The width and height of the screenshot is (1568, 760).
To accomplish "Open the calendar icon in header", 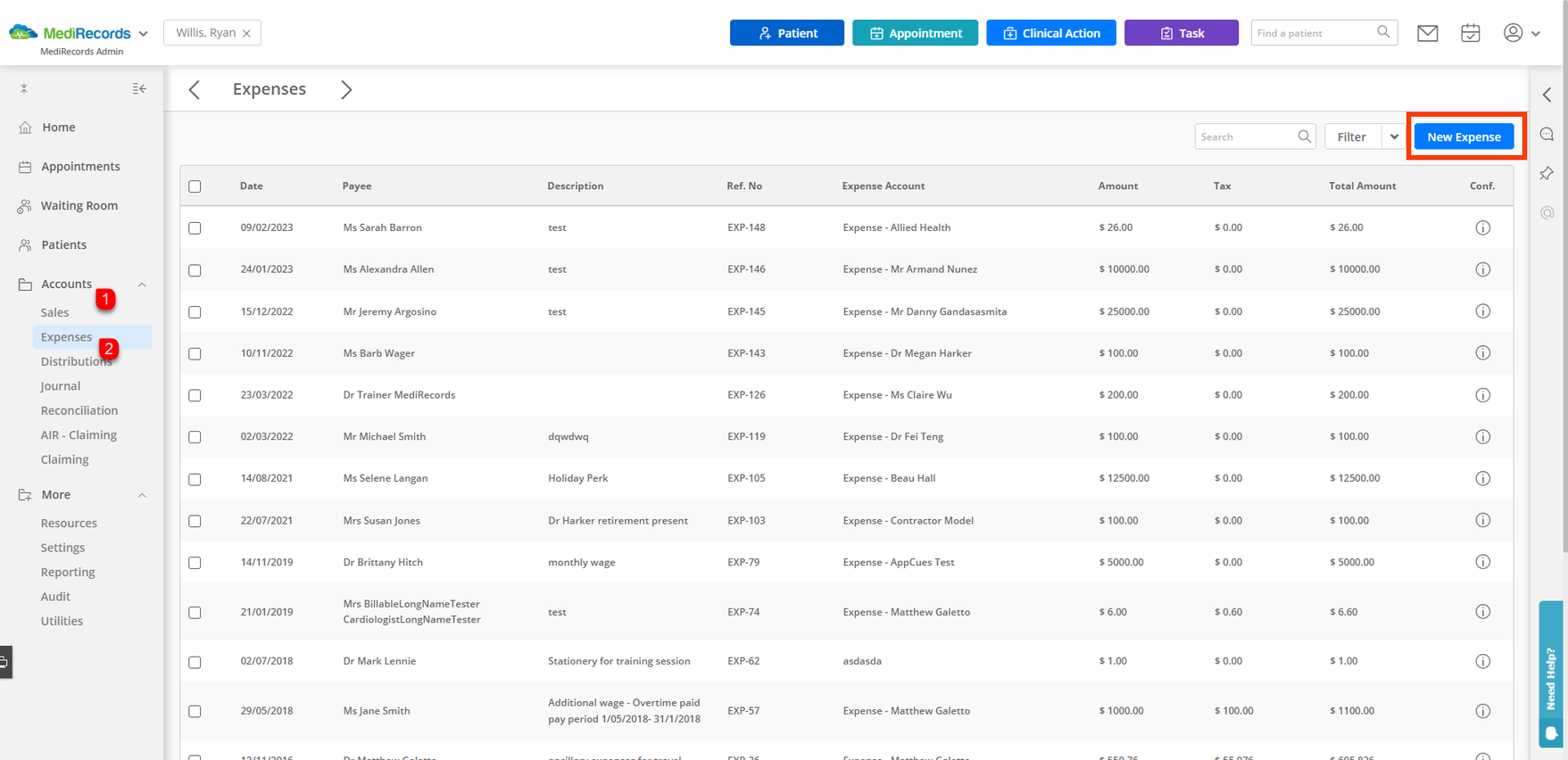I will (x=1471, y=33).
